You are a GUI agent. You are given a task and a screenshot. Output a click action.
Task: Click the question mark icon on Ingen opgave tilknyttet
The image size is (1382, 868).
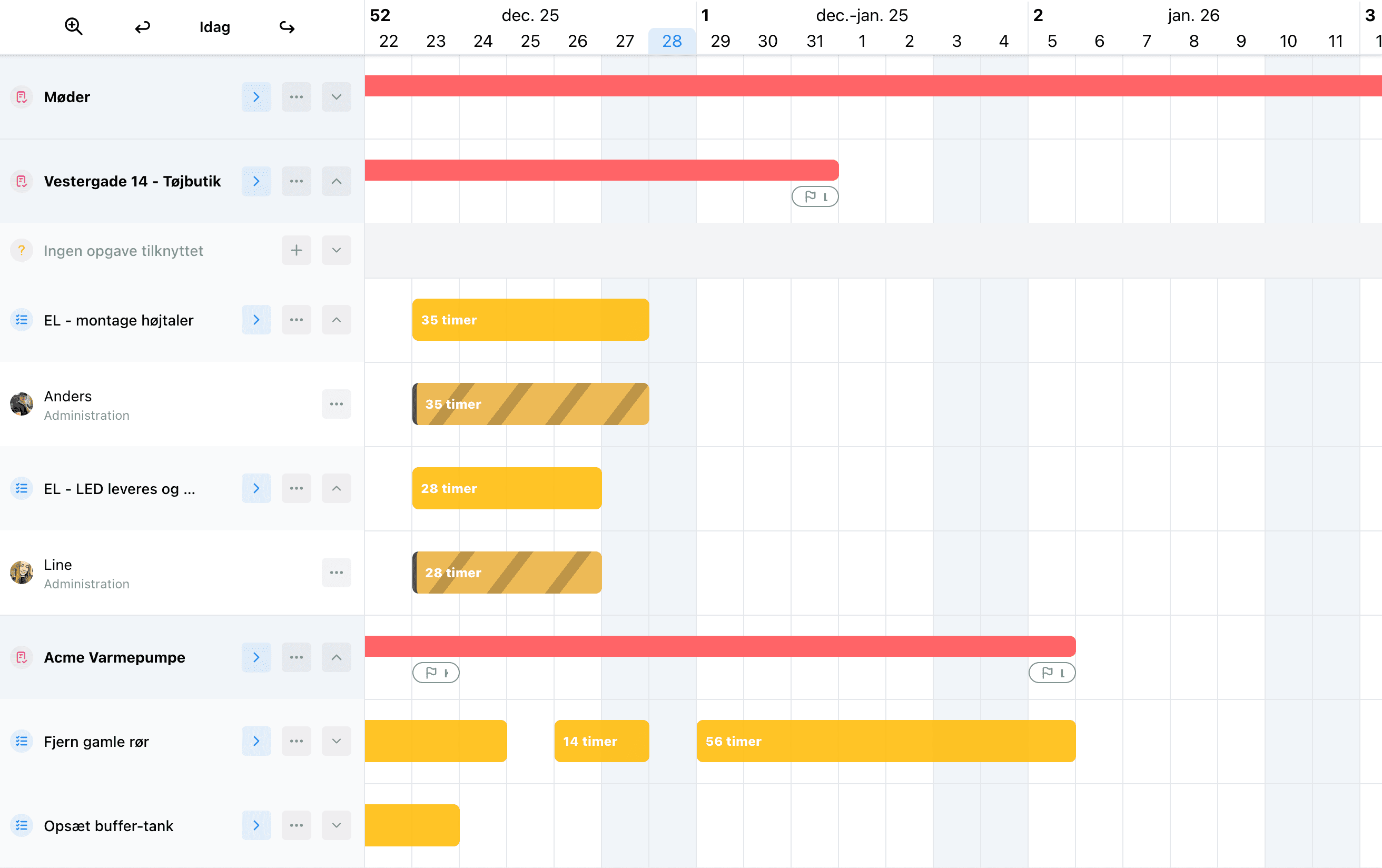click(22, 250)
